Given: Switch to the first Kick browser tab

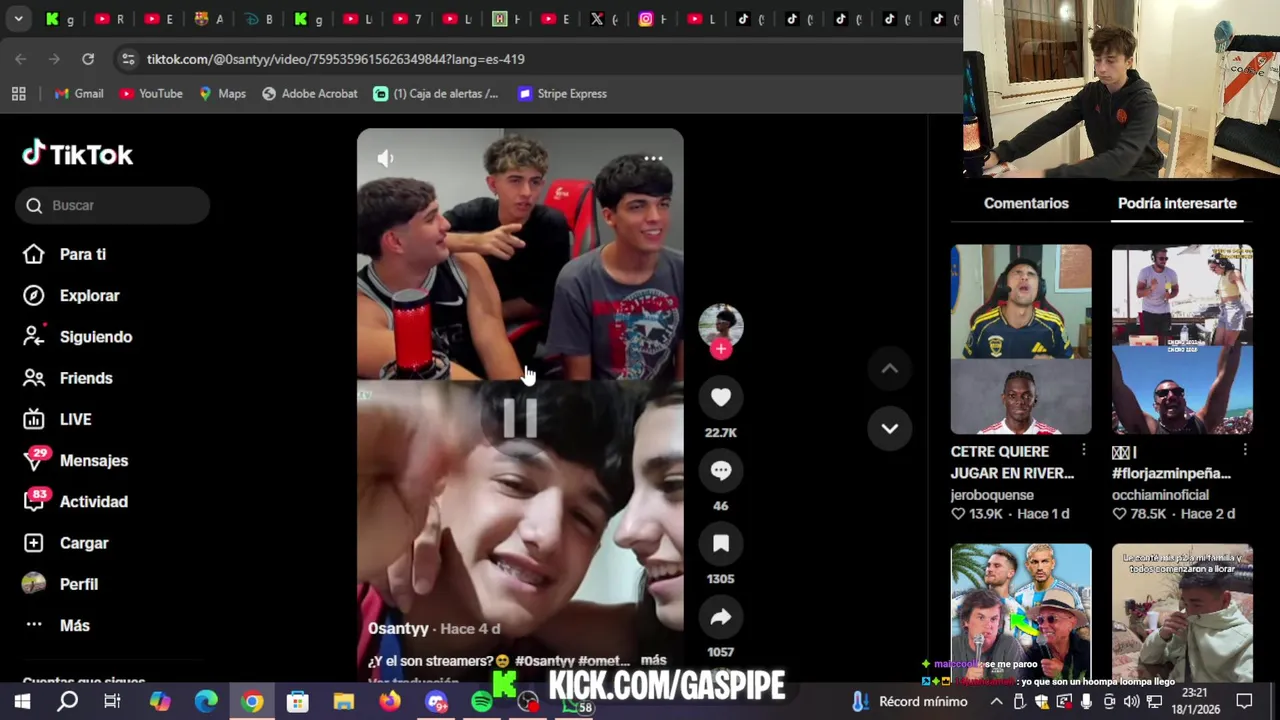Looking at the screenshot, I should (x=61, y=18).
